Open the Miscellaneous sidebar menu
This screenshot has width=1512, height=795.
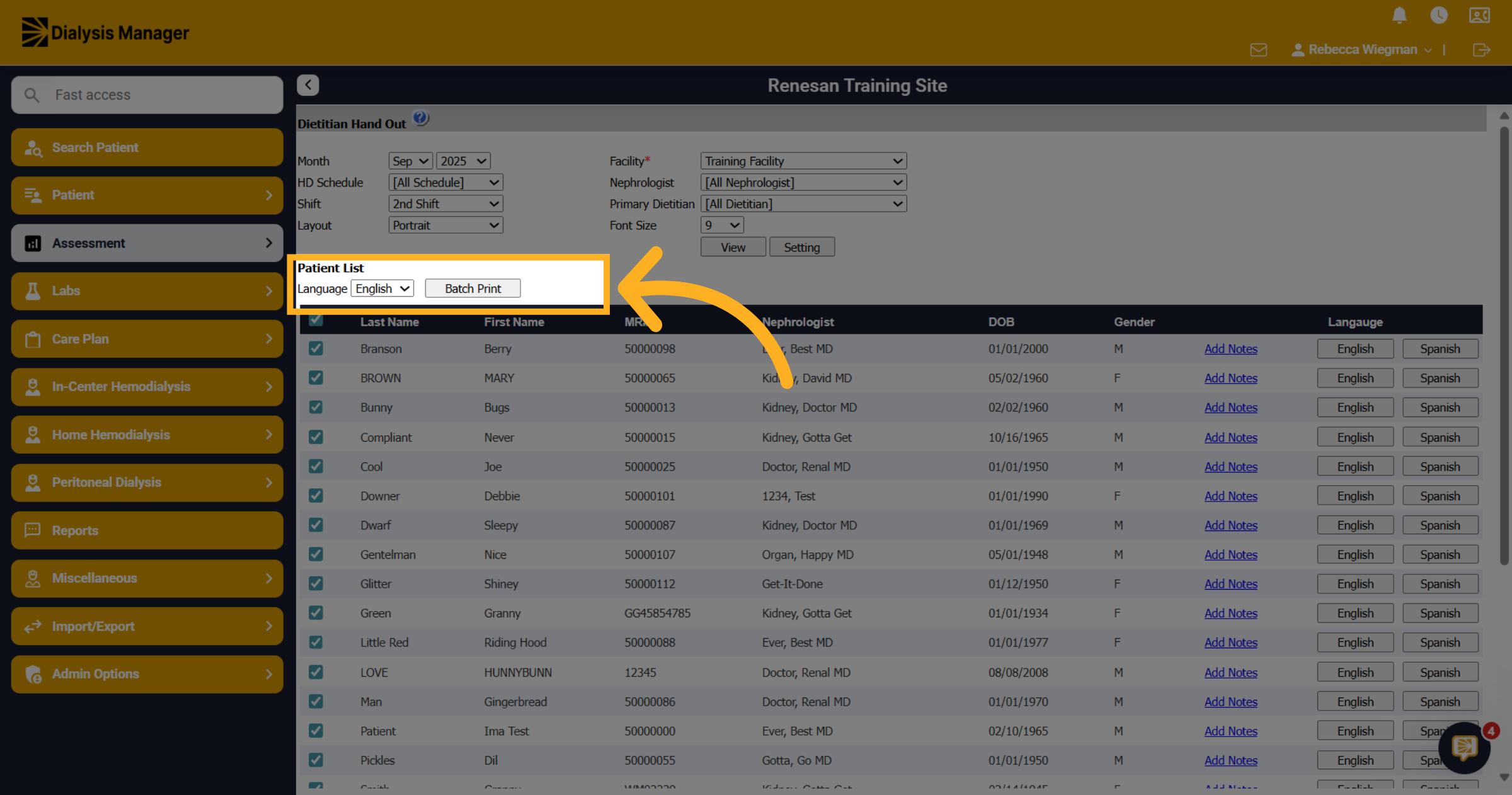pyautogui.click(x=147, y=578)
